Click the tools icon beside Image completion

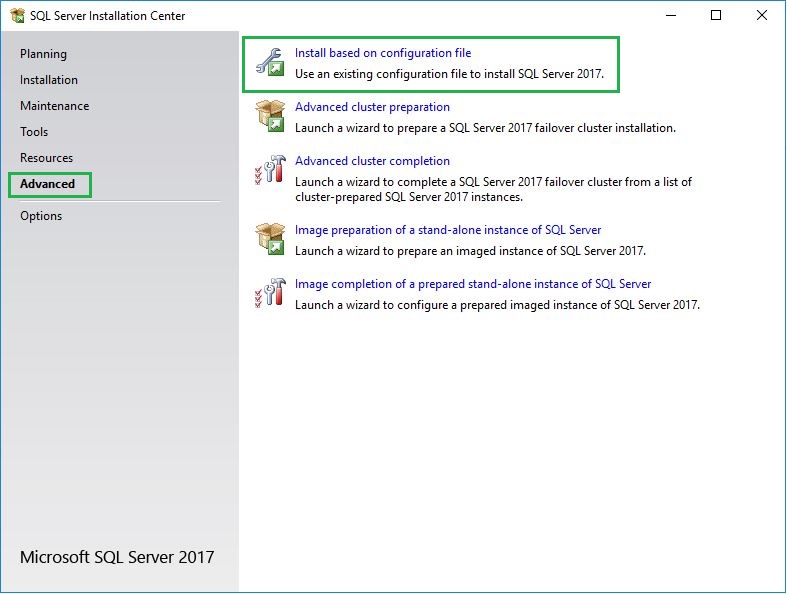(x=270, y=293)
